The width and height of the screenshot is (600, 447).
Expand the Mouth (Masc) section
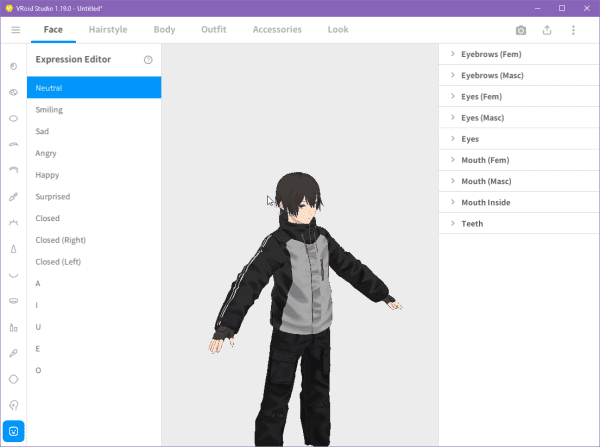pyautogui.click(x=519, y=181)
